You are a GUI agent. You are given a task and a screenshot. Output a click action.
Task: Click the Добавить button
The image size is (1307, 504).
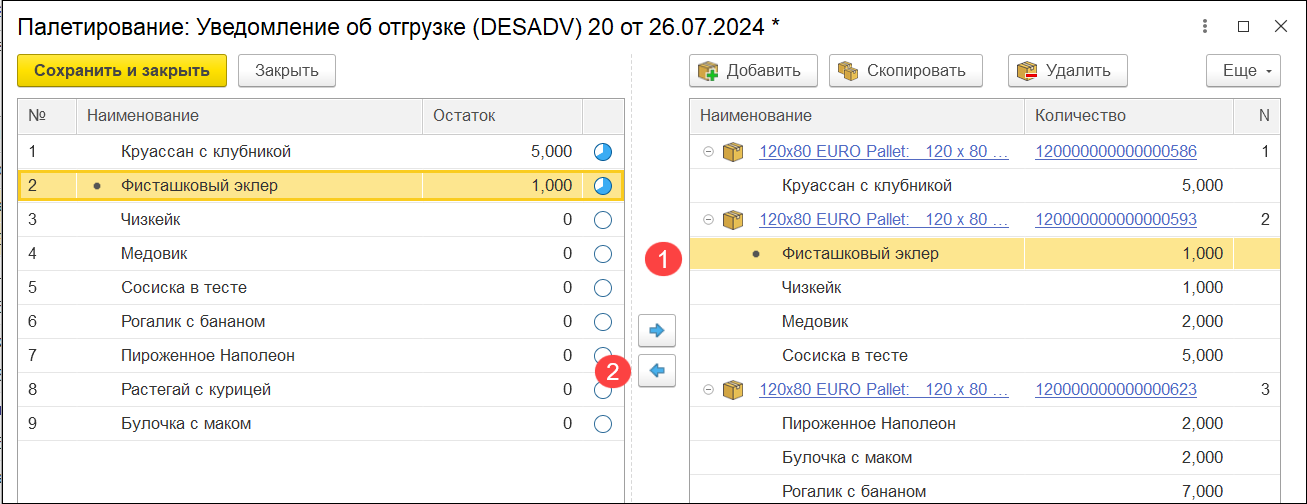click(753, 71)
